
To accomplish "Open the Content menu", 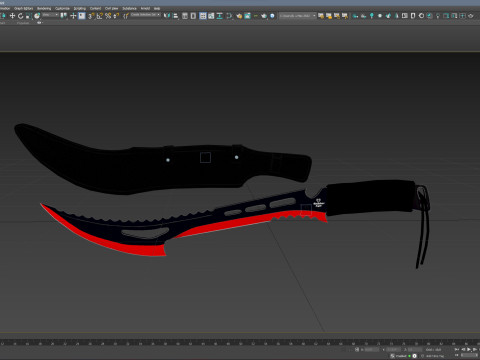I will tap(95, 8).
